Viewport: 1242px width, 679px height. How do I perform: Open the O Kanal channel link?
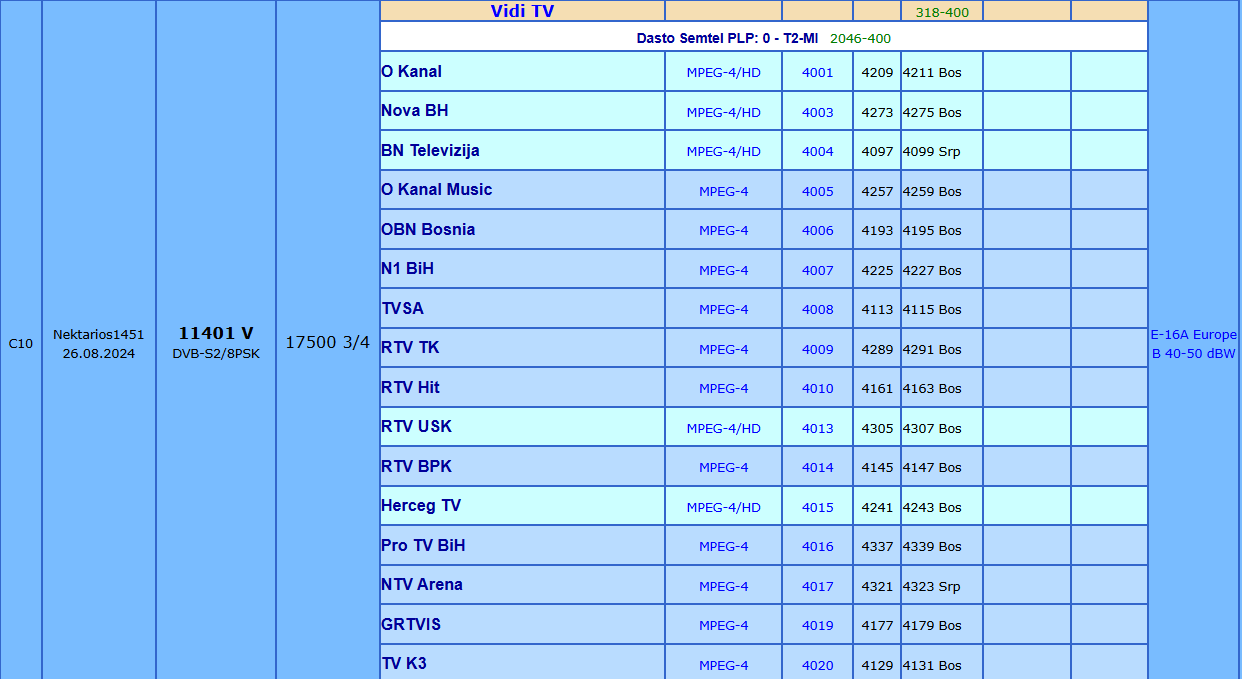click(411, 72)
